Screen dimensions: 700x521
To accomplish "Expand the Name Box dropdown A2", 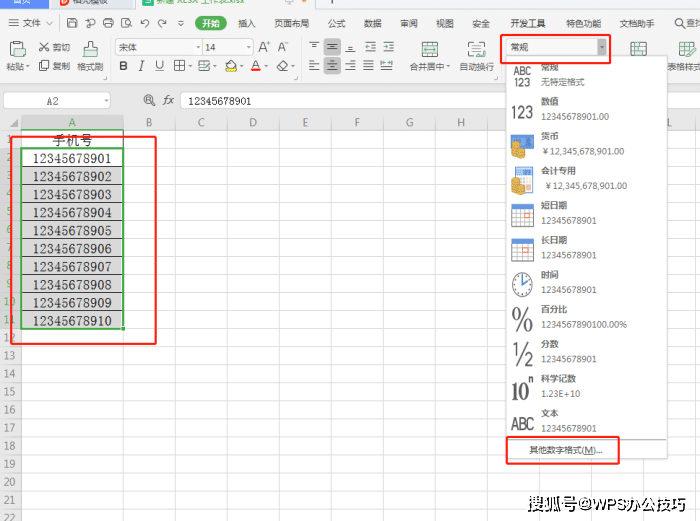I will tap(106, 101).
